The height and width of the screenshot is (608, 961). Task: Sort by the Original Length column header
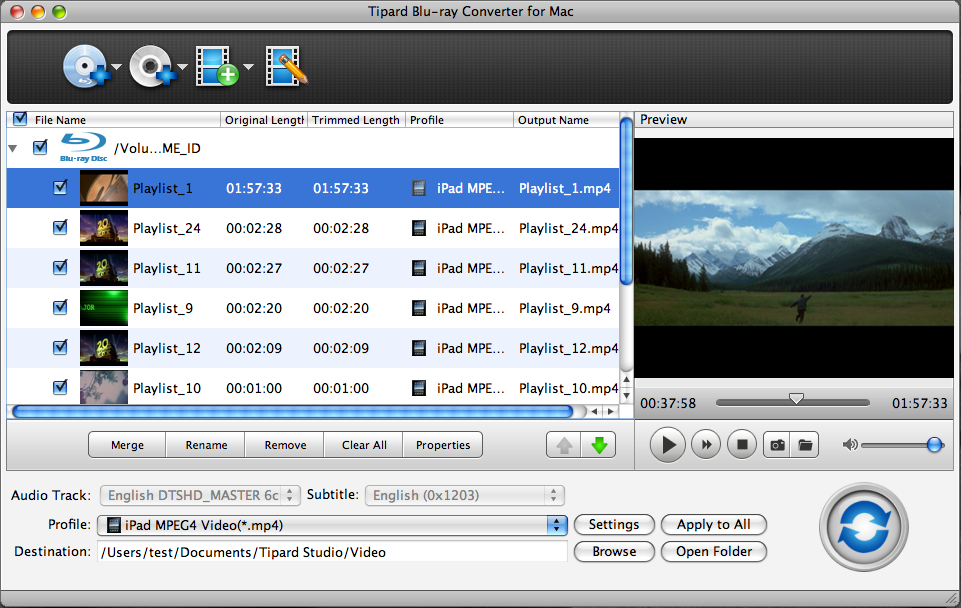tap(264, 120)
